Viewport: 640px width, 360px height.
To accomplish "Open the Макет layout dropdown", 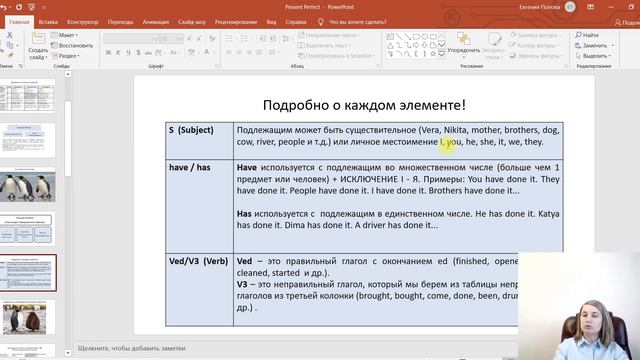I will 64,35.
